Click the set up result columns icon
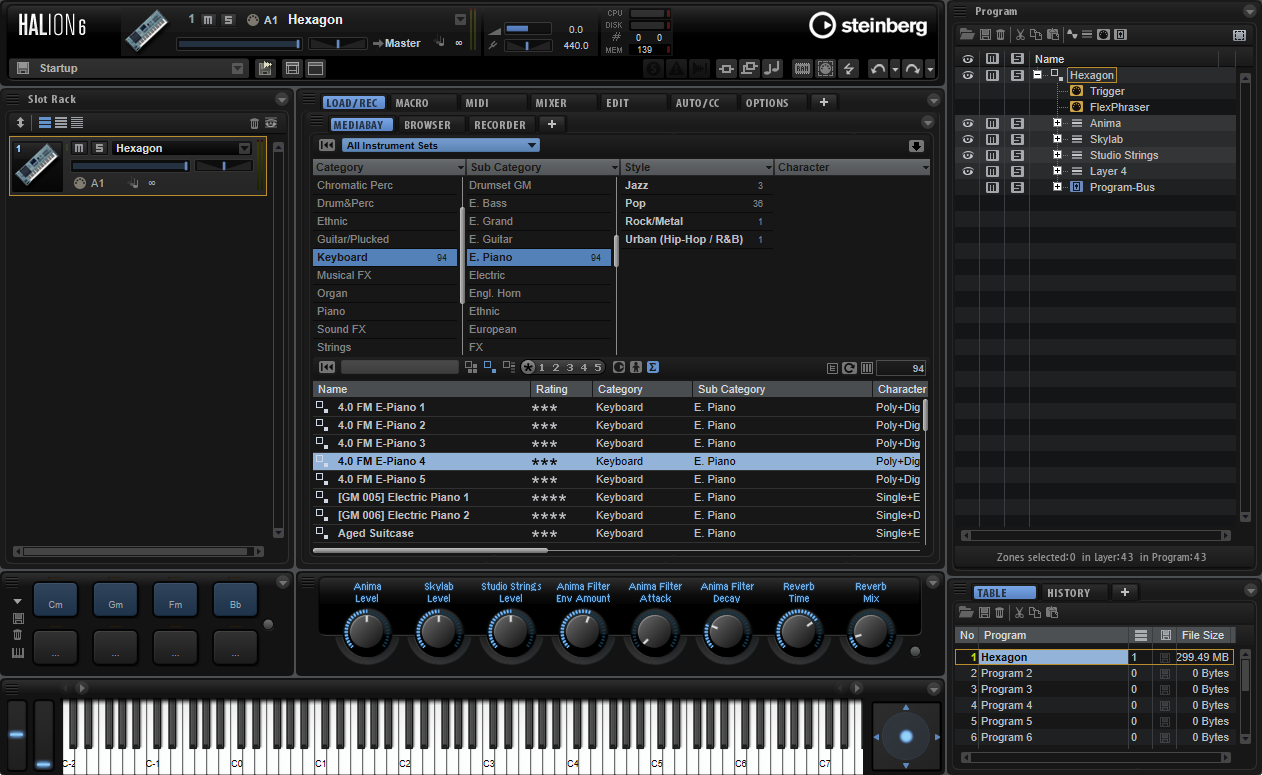Screen dimensions: 1262x775 [x=867, y=368]
